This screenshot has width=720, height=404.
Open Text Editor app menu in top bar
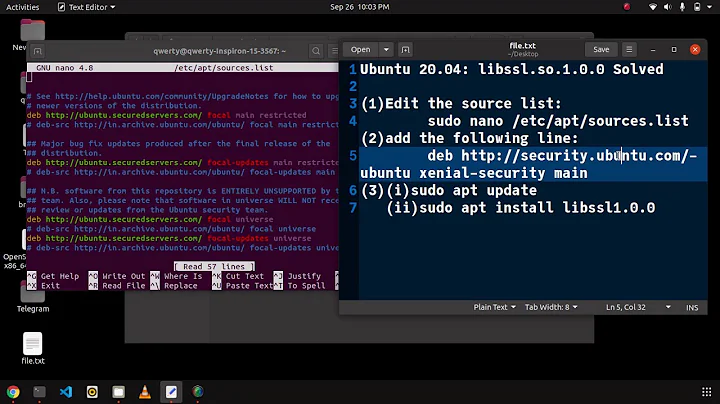pyautogui.click(x=86, y=7)
